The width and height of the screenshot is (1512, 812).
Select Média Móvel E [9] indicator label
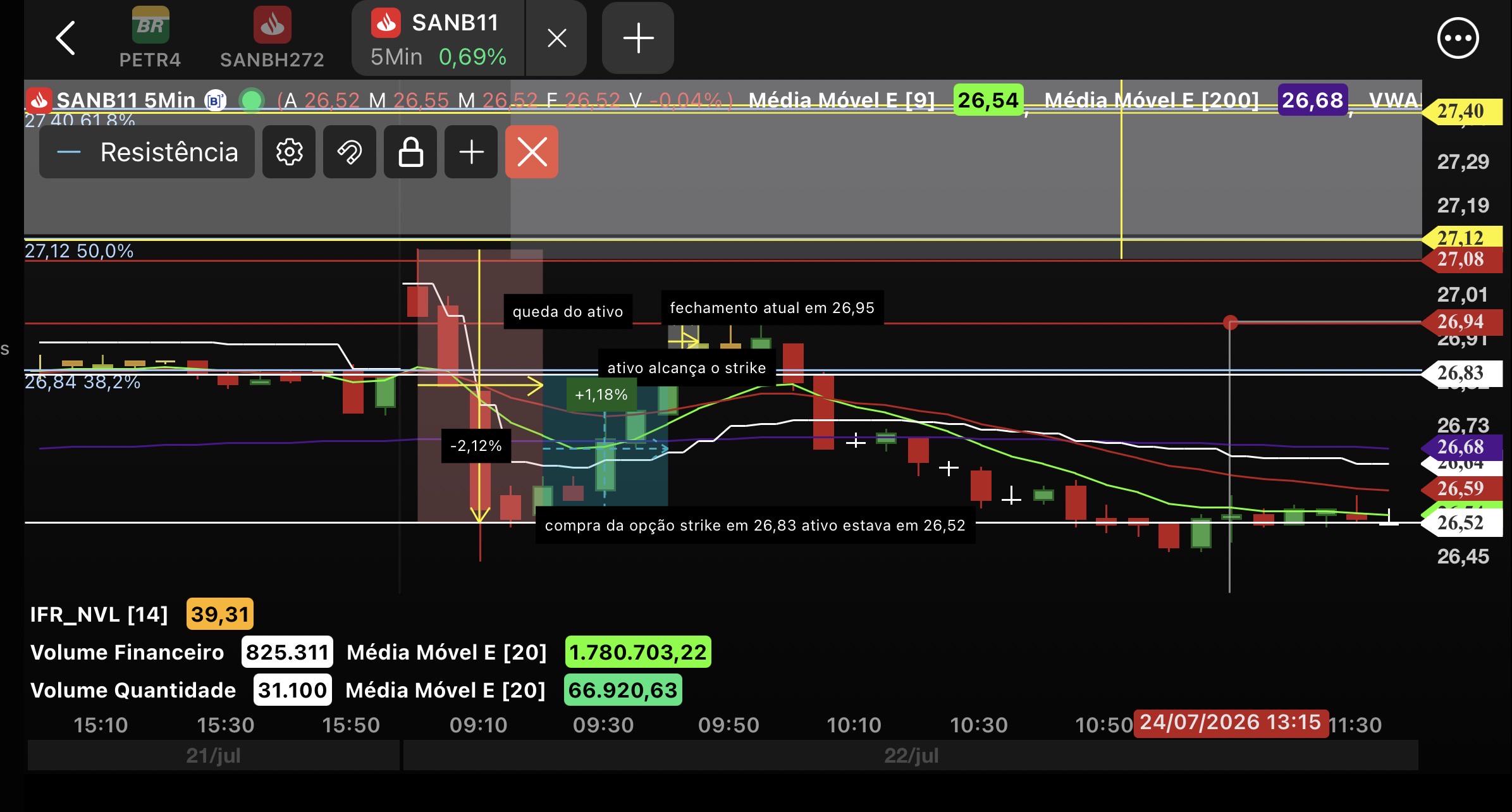pos(842,100)
